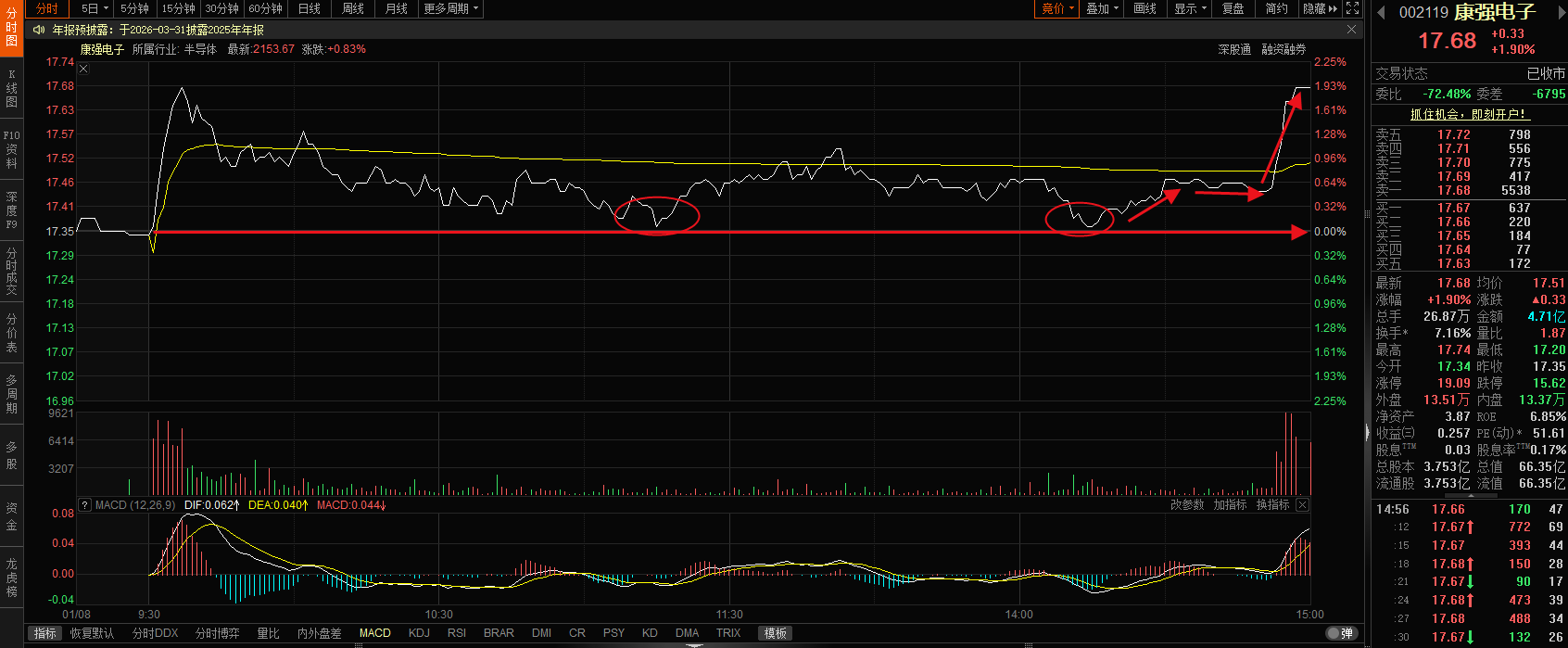
Task: Open 显示 display dropdown
Action: (x=1190, y=8)
